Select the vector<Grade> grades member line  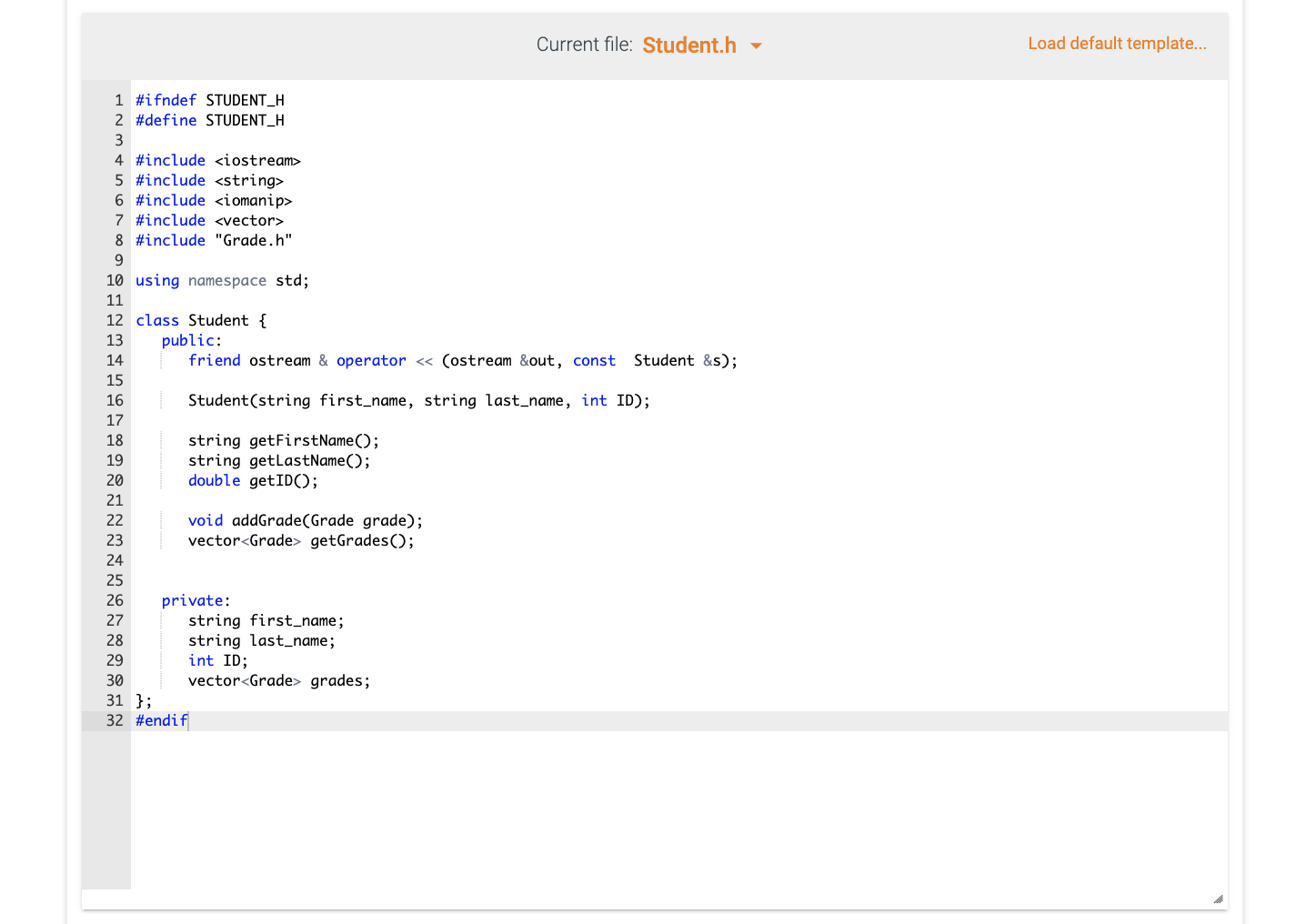pos(278,680)
